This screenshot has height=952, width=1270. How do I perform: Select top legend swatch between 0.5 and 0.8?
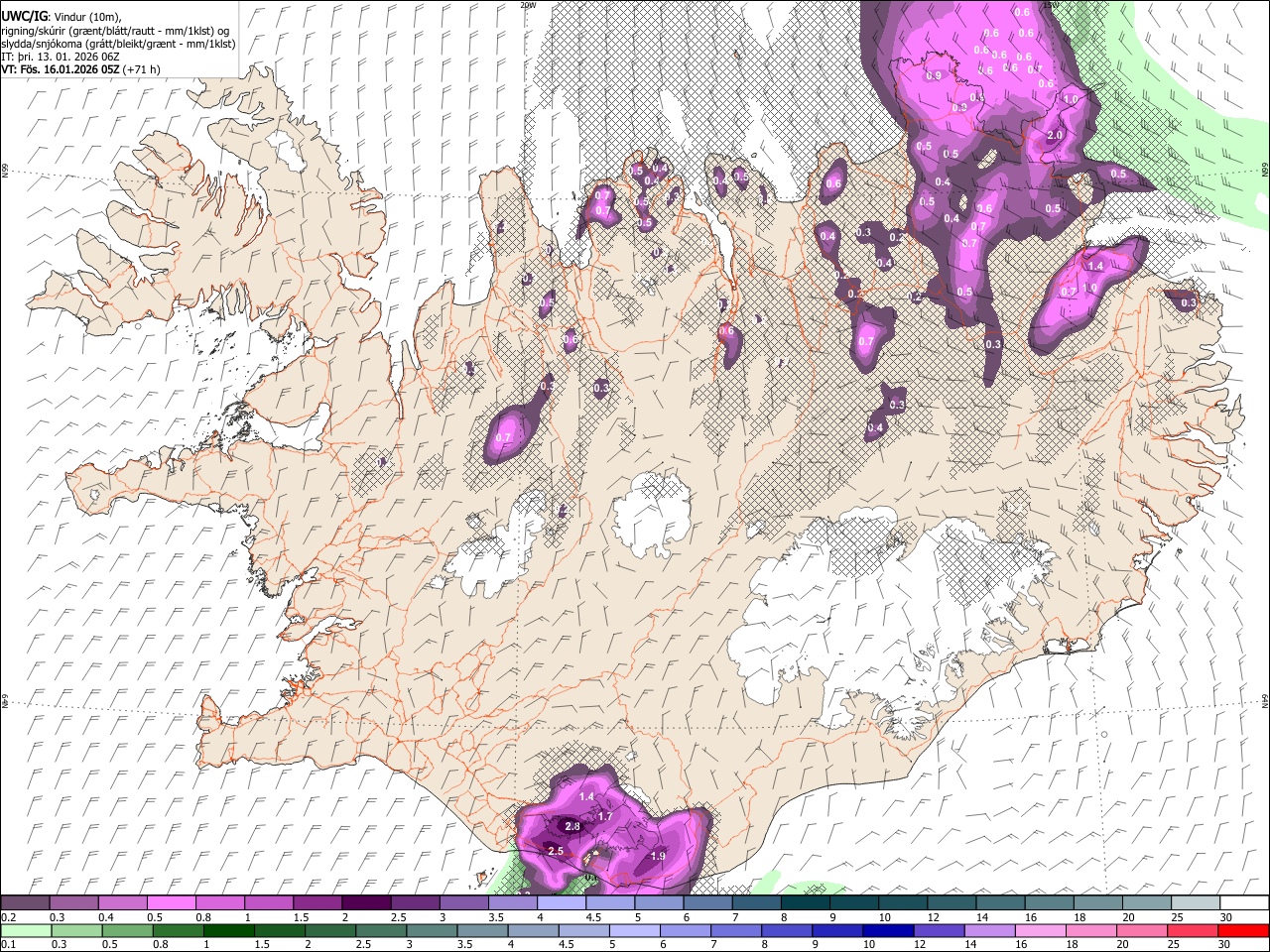tap(171, 903)
